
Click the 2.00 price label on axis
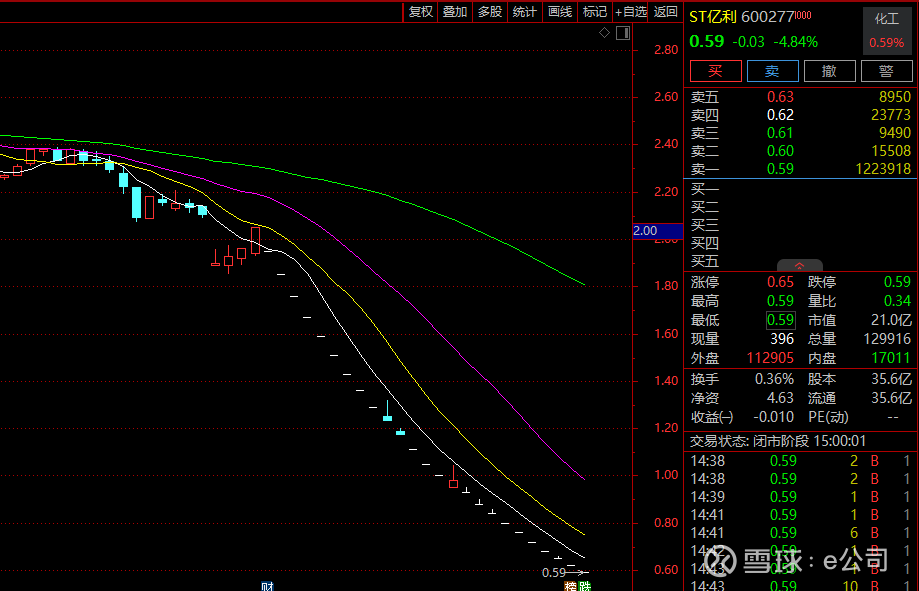point(646,231)
